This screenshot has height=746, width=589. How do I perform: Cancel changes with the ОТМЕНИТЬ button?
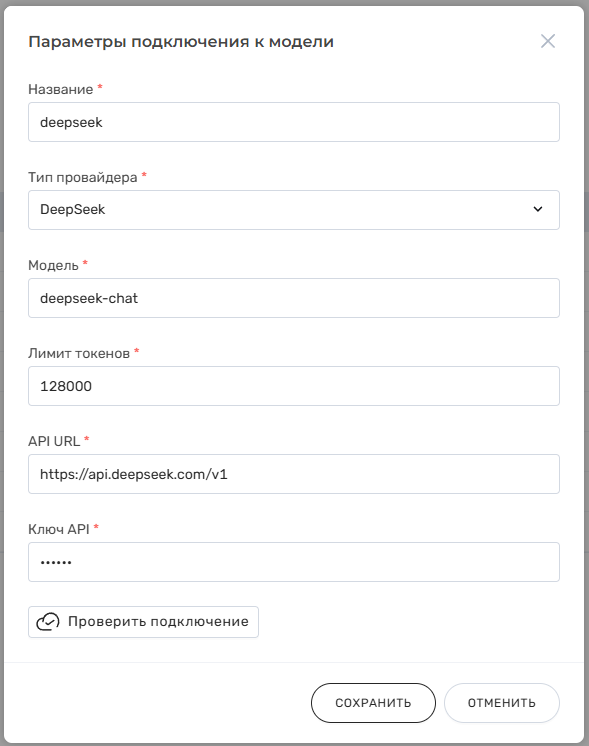pos(501,703)
